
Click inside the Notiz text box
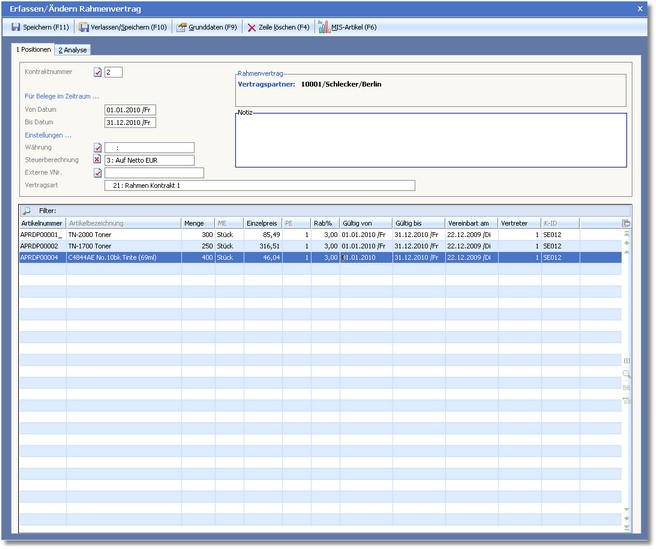tap(430, 140)
